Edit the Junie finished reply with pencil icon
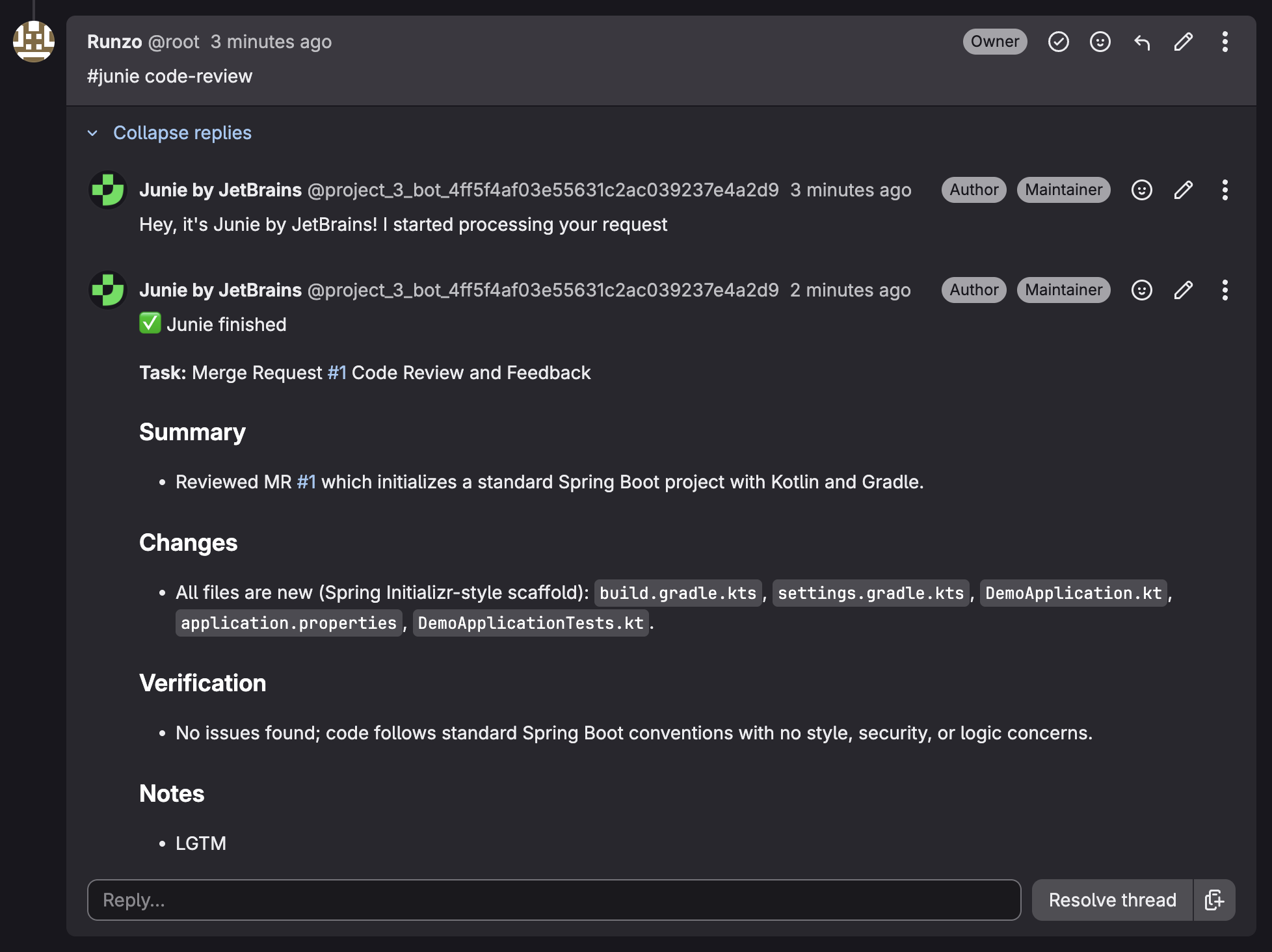 point(1184,290)
